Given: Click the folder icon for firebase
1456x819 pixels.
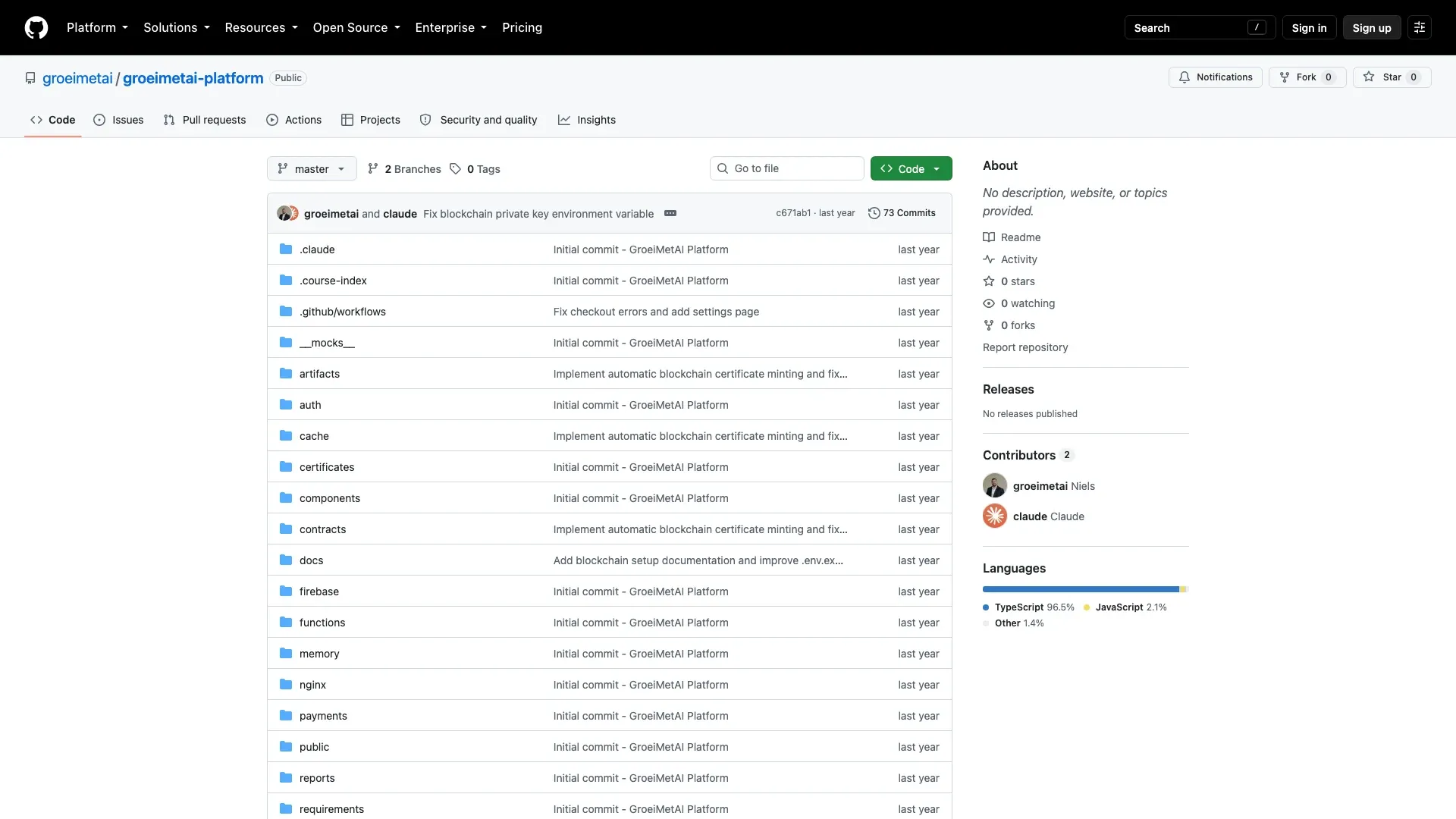Looking at the screenshot, I should pos(286,591).
